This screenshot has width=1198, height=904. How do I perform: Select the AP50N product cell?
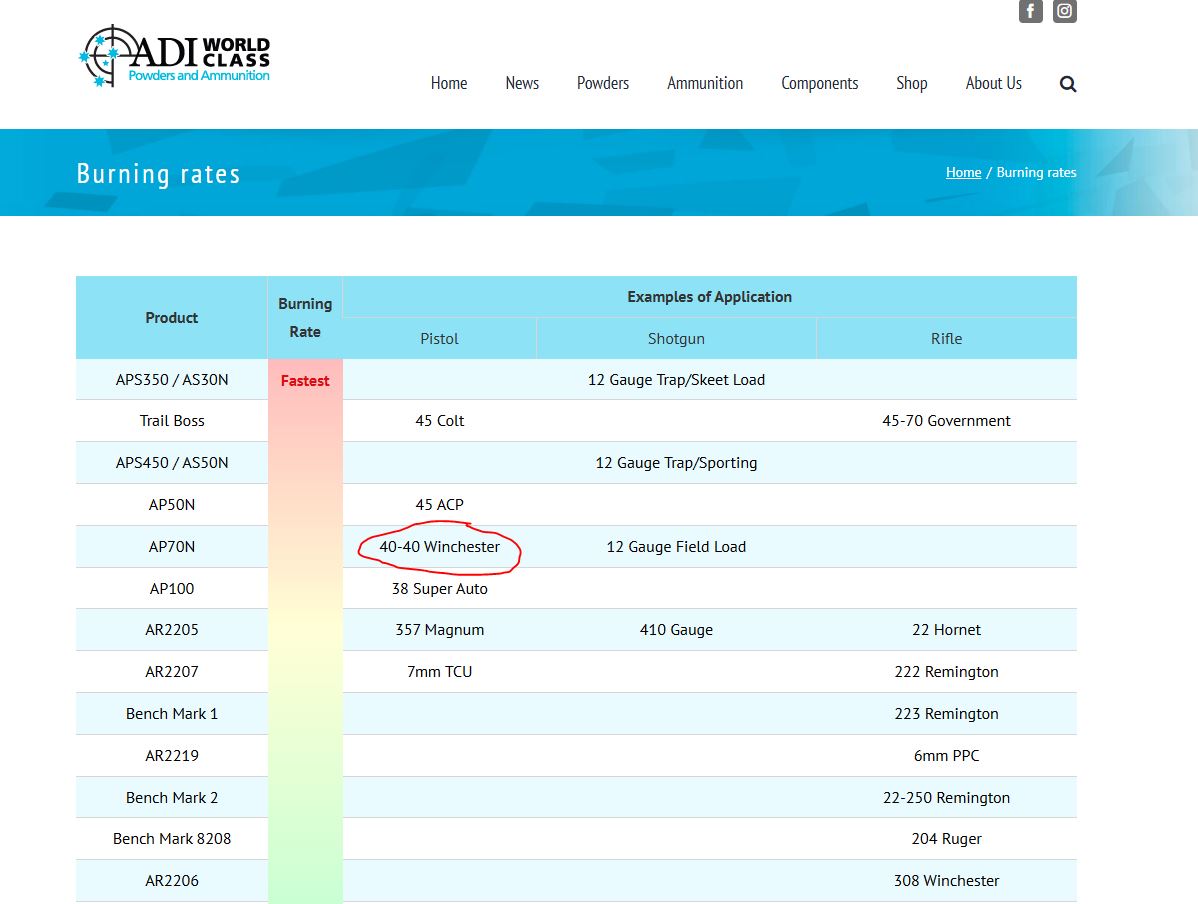pyautogui.click(x=172, y=504)
